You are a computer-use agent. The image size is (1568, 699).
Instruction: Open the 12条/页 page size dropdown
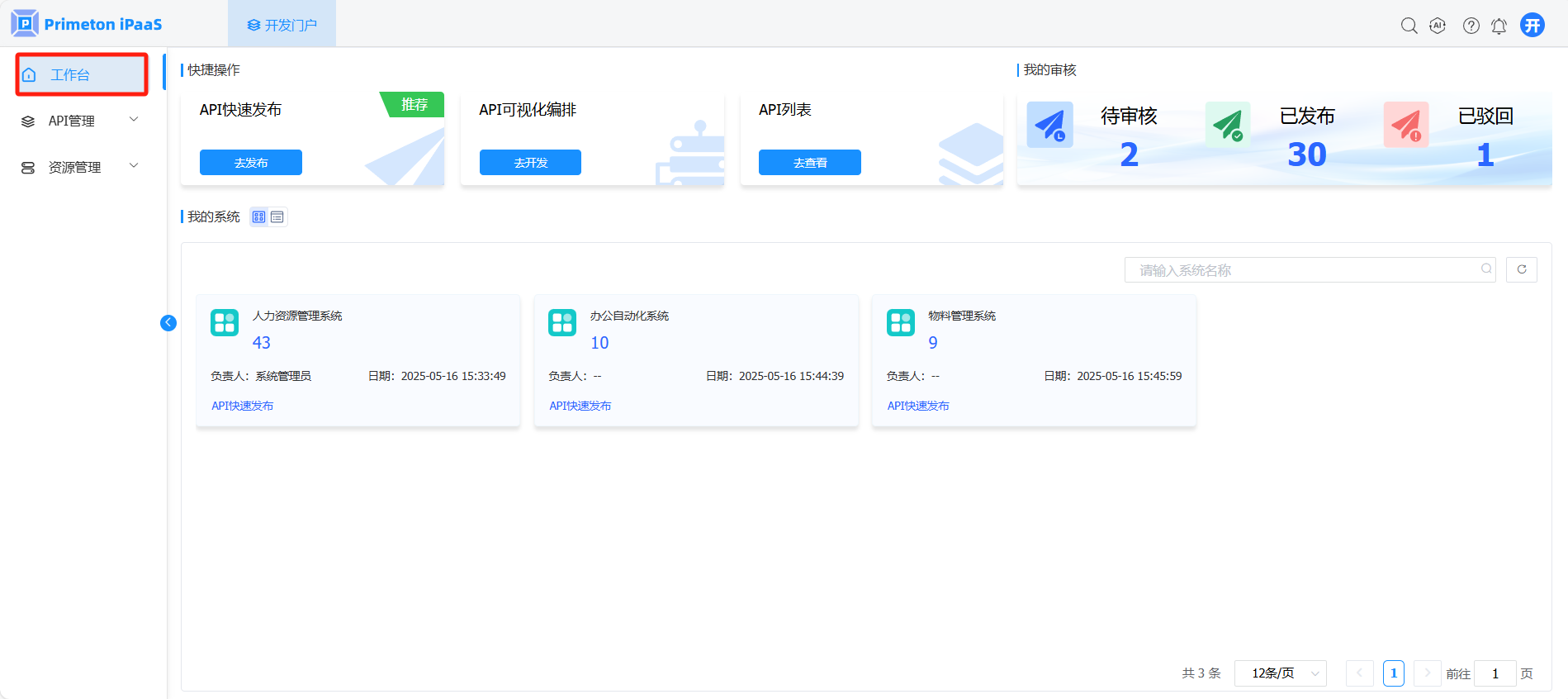pyautogui.click(x=1280, y=673)
